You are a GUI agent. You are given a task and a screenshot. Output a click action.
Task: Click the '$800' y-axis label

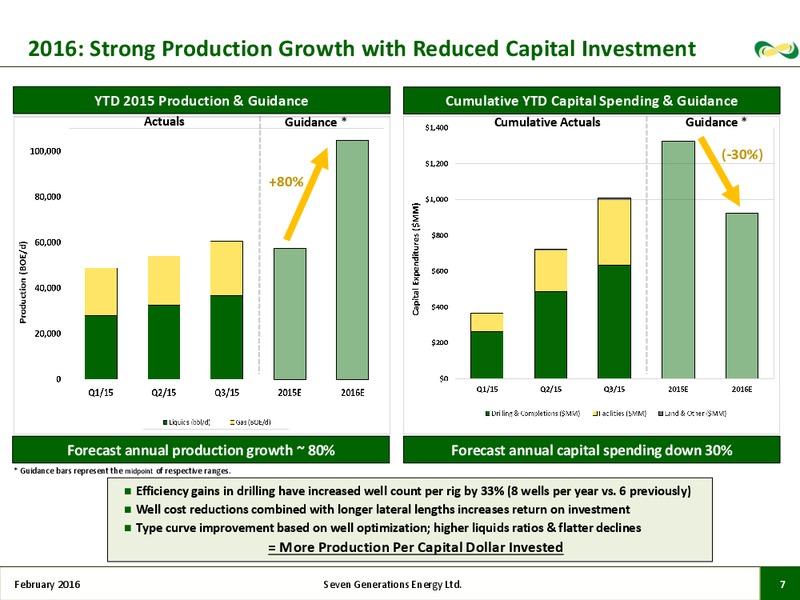click(x=440, y=235)
